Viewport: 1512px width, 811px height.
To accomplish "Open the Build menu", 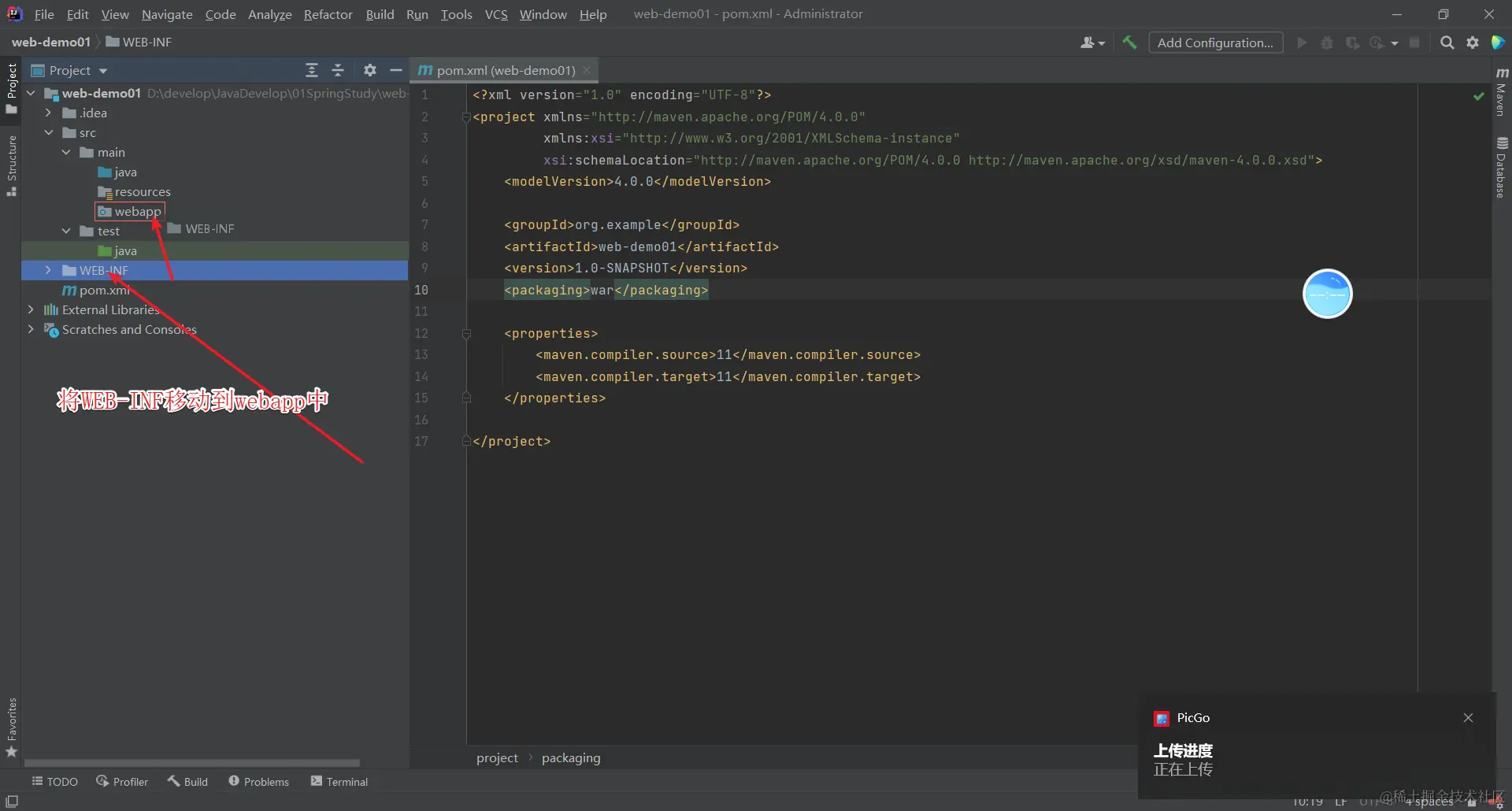I will (x=380, y=14).
